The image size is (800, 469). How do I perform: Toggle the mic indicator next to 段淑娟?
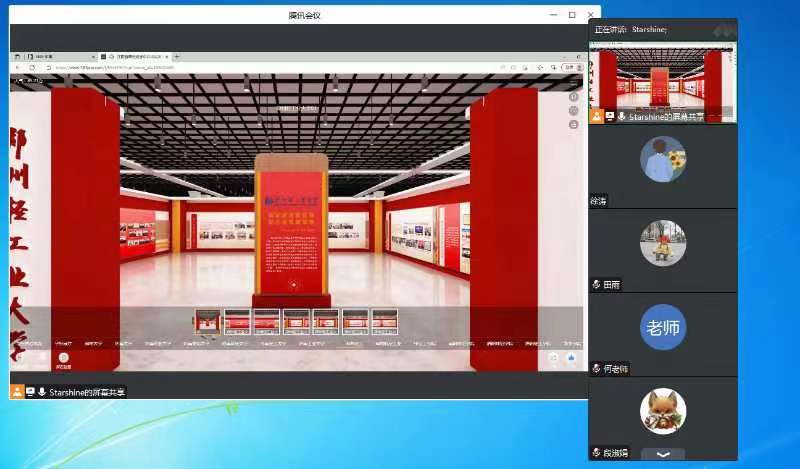coord(596,452)
